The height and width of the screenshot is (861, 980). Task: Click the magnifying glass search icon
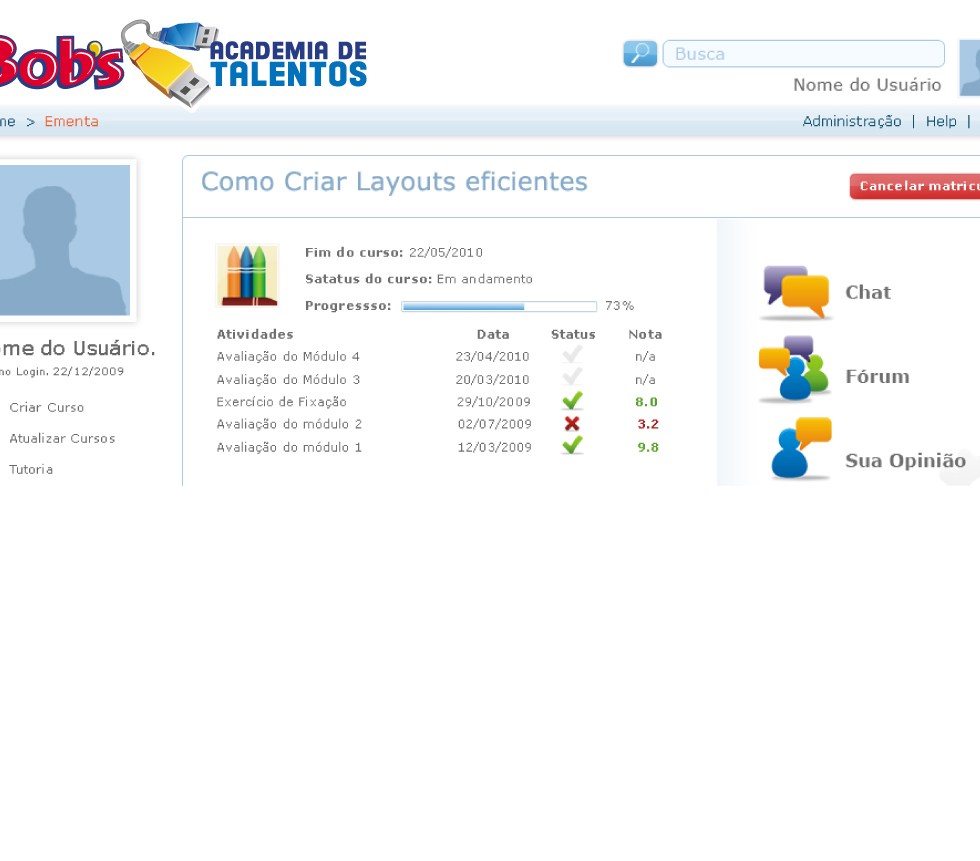[x=640, y=54]
